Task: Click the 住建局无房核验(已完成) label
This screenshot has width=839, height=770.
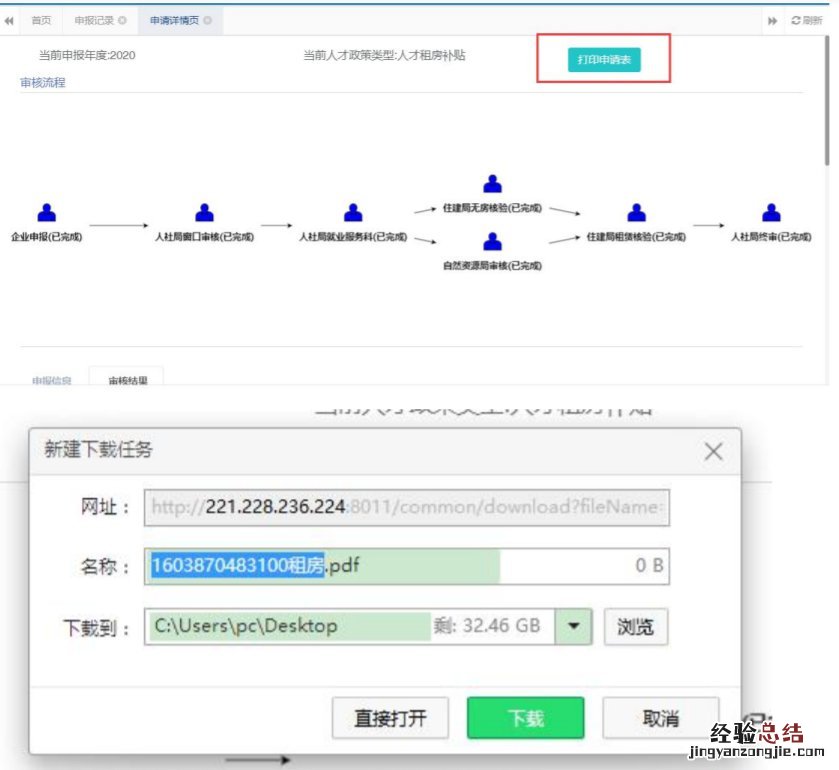Action: coord(492,208)
